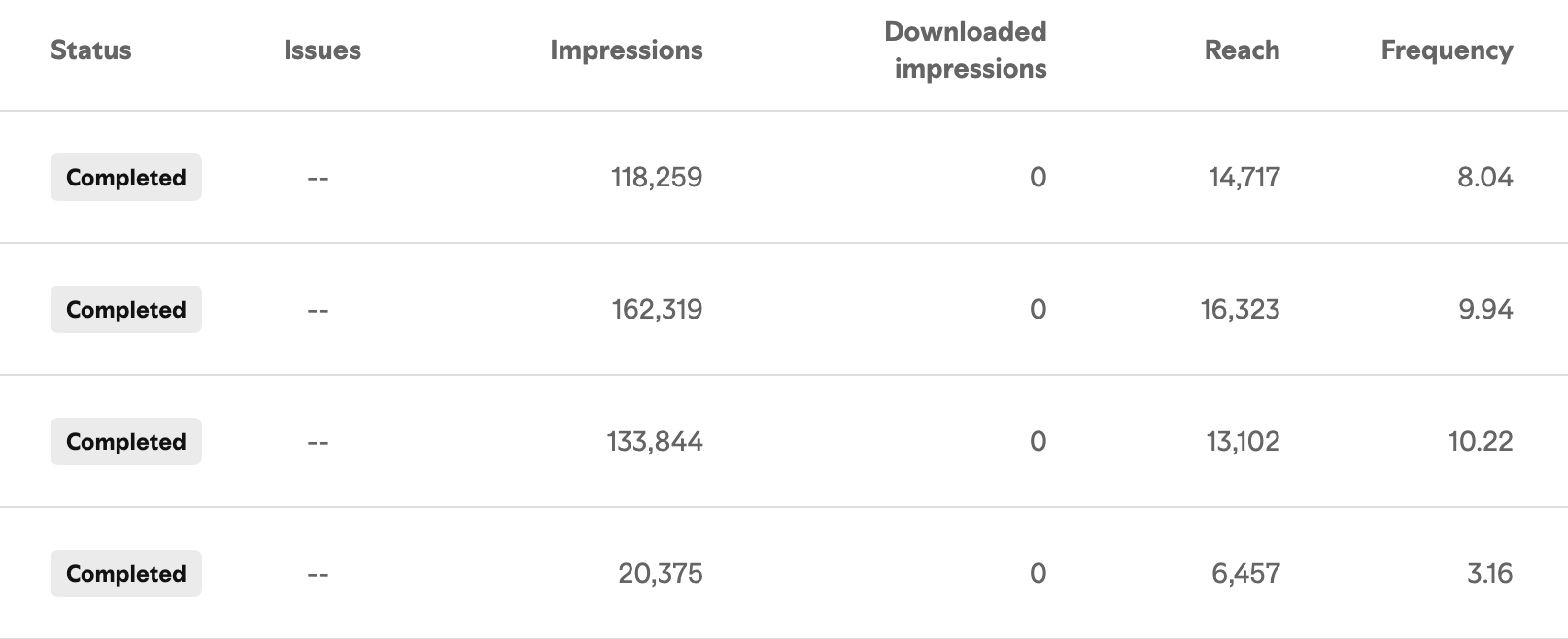1568x639 pixels.
Task: Sort by the Reach column header
Action: (x=1242, y=50)
